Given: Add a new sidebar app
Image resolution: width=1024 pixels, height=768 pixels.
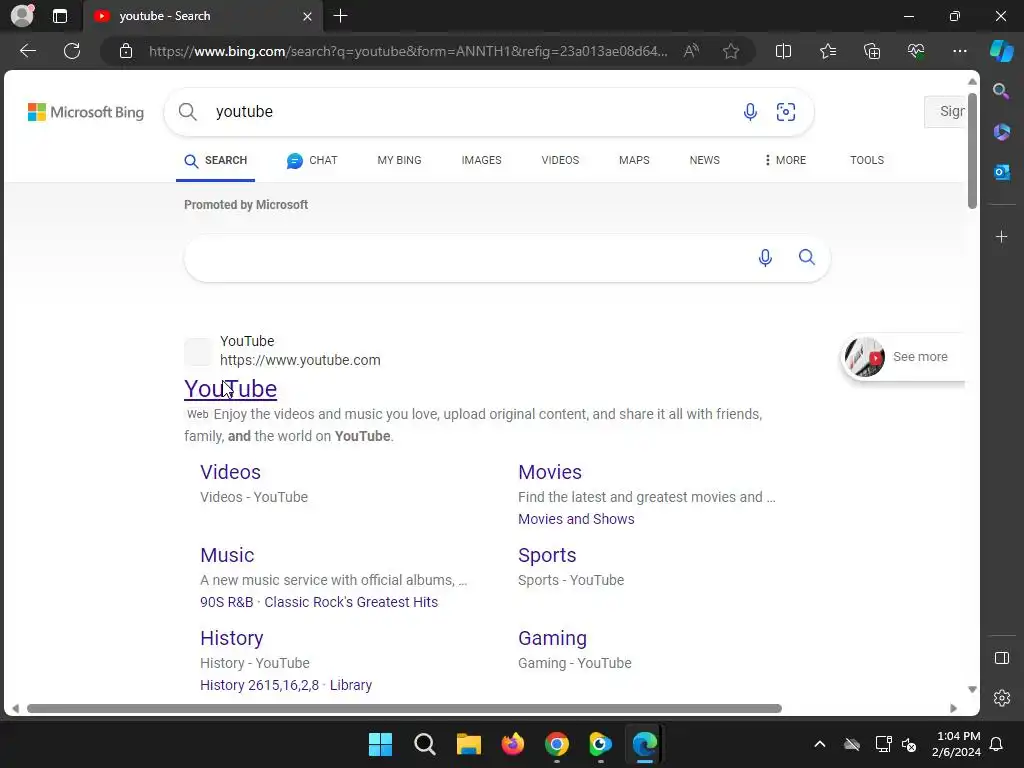Looking at the screenshot, I should [1001, 236].
